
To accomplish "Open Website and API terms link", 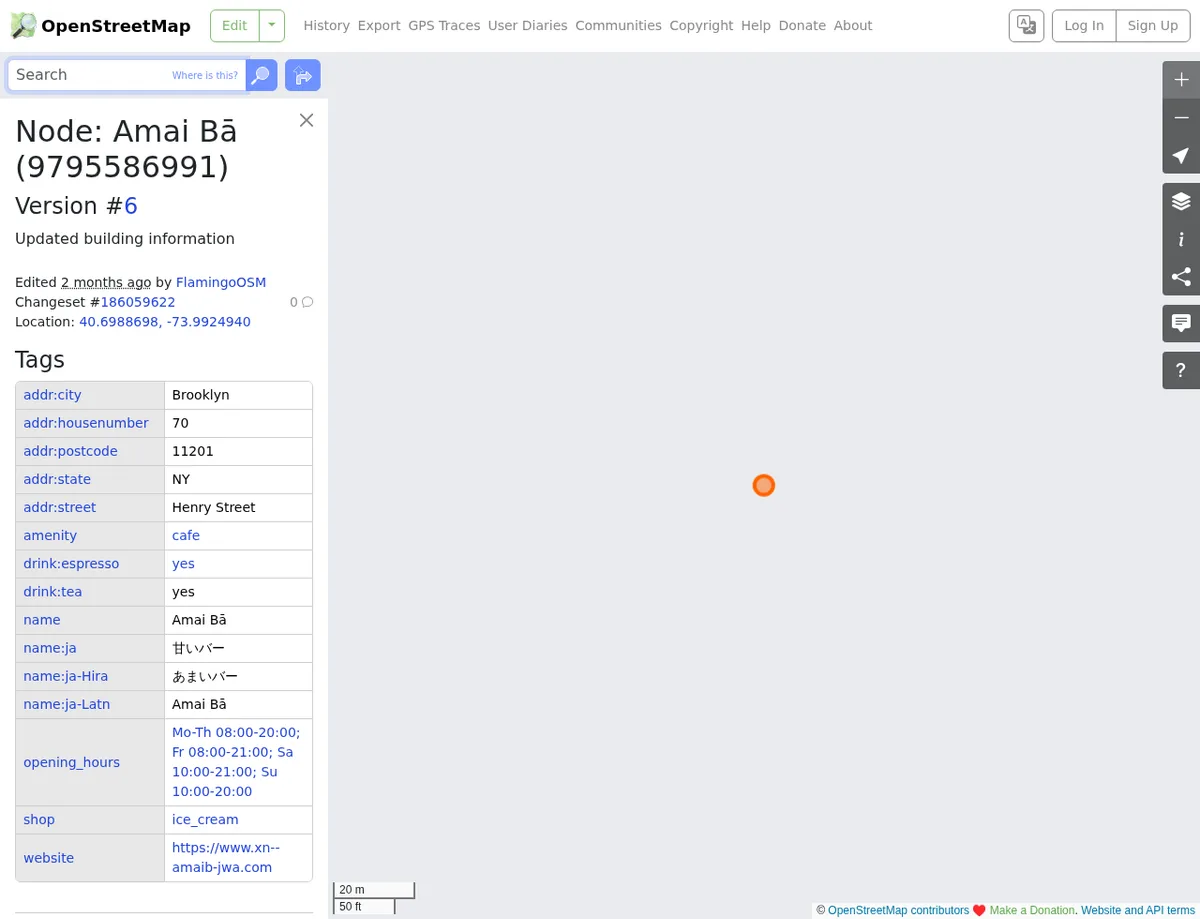I will point(1138,910).
